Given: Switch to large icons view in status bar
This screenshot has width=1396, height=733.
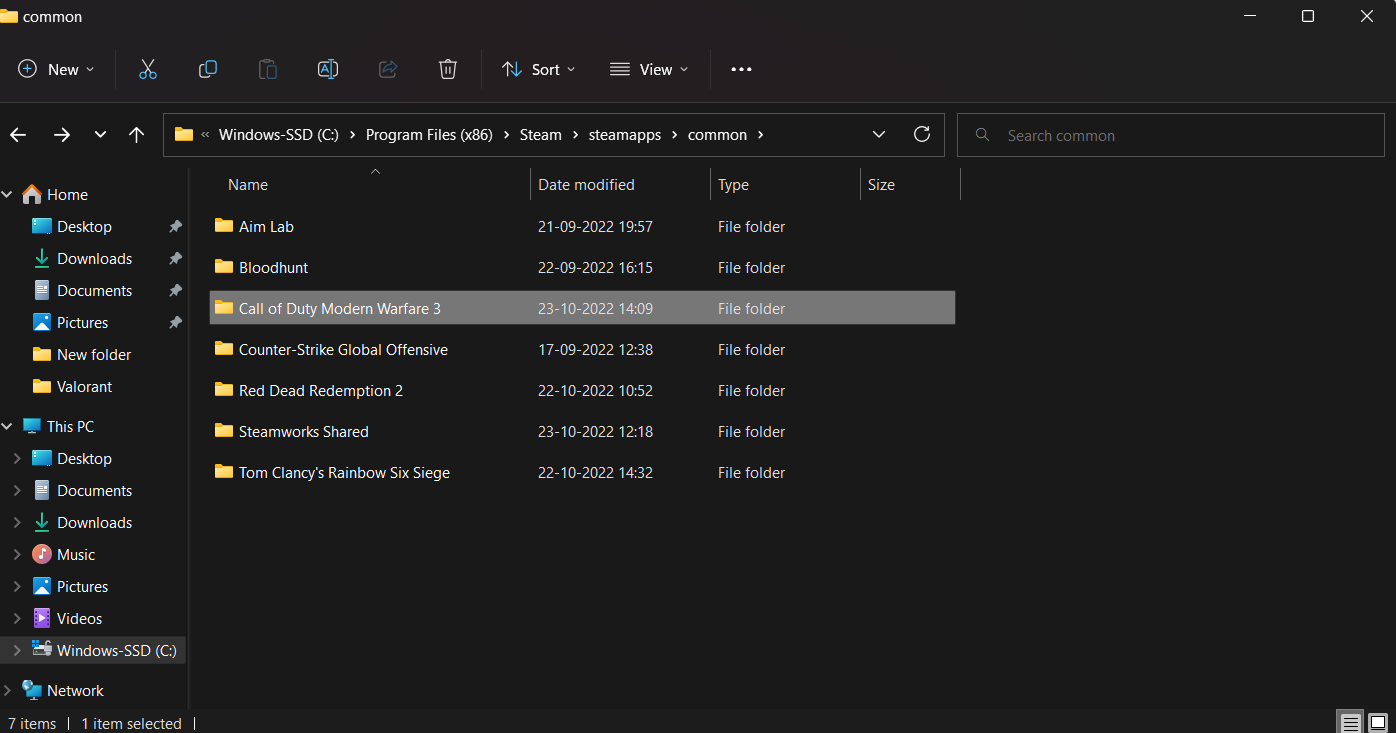Looking at the screenshot, I should 1377,723.
